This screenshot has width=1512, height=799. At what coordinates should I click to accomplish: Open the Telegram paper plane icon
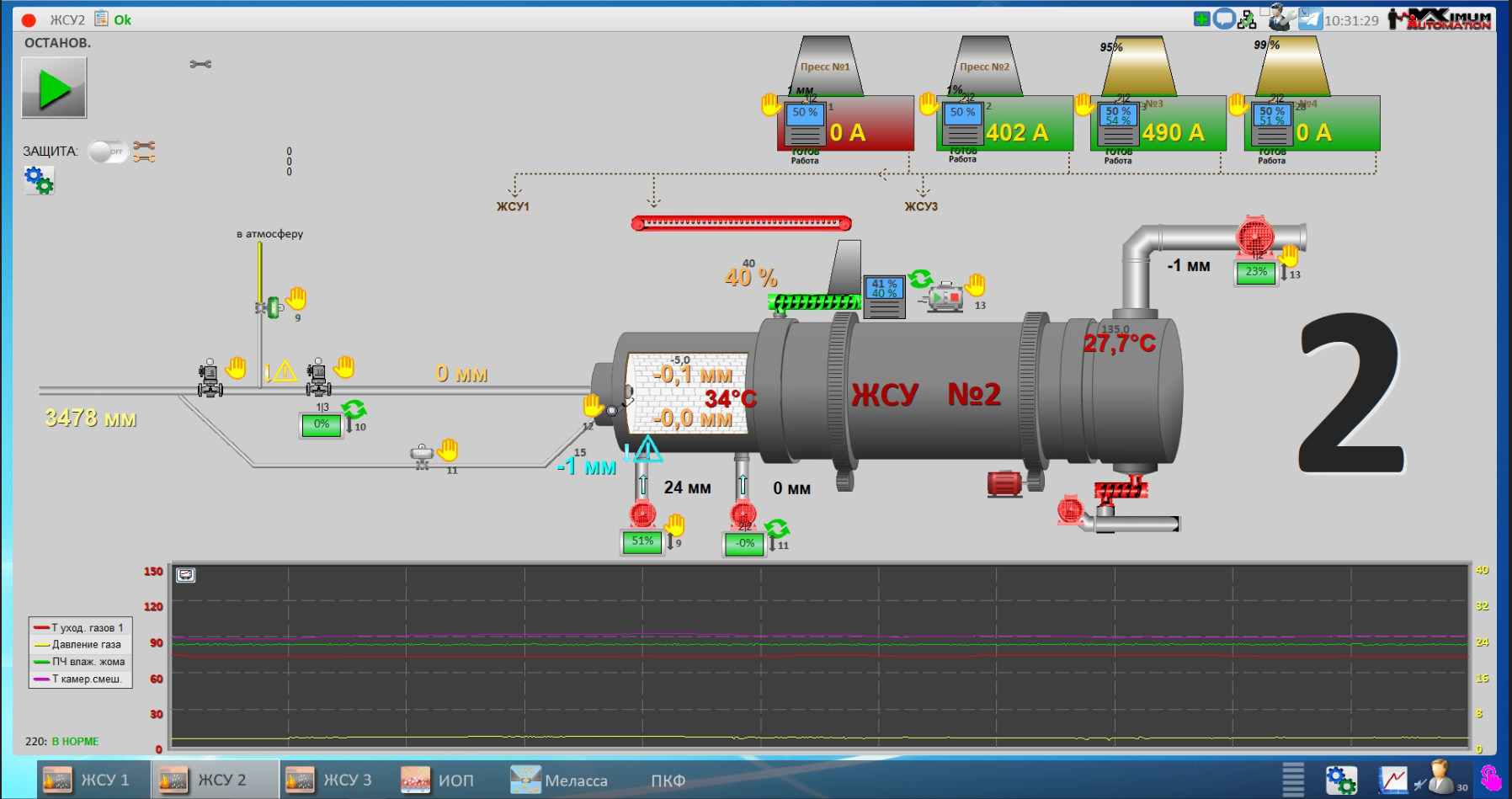pos(1309,19)
